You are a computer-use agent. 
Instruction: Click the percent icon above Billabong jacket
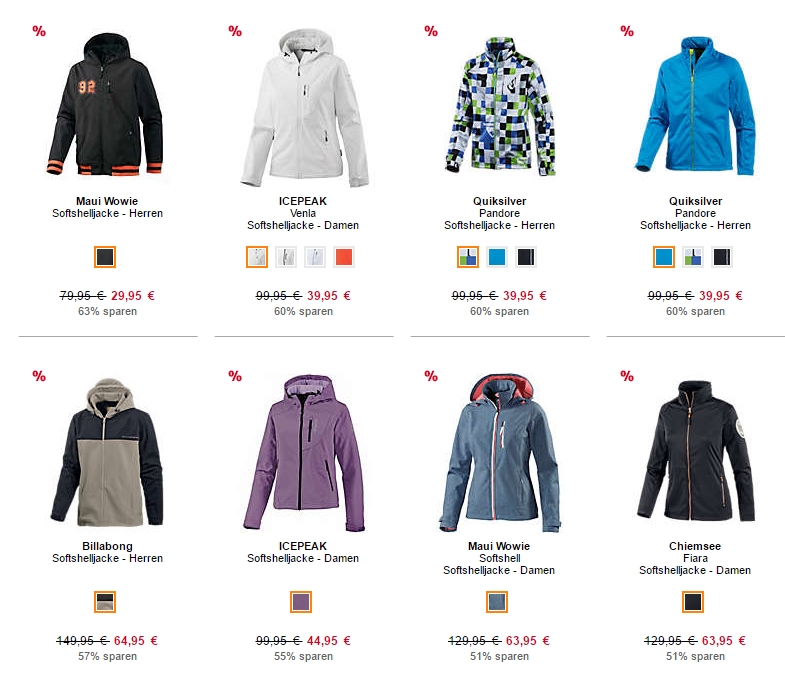pos(39,376)
